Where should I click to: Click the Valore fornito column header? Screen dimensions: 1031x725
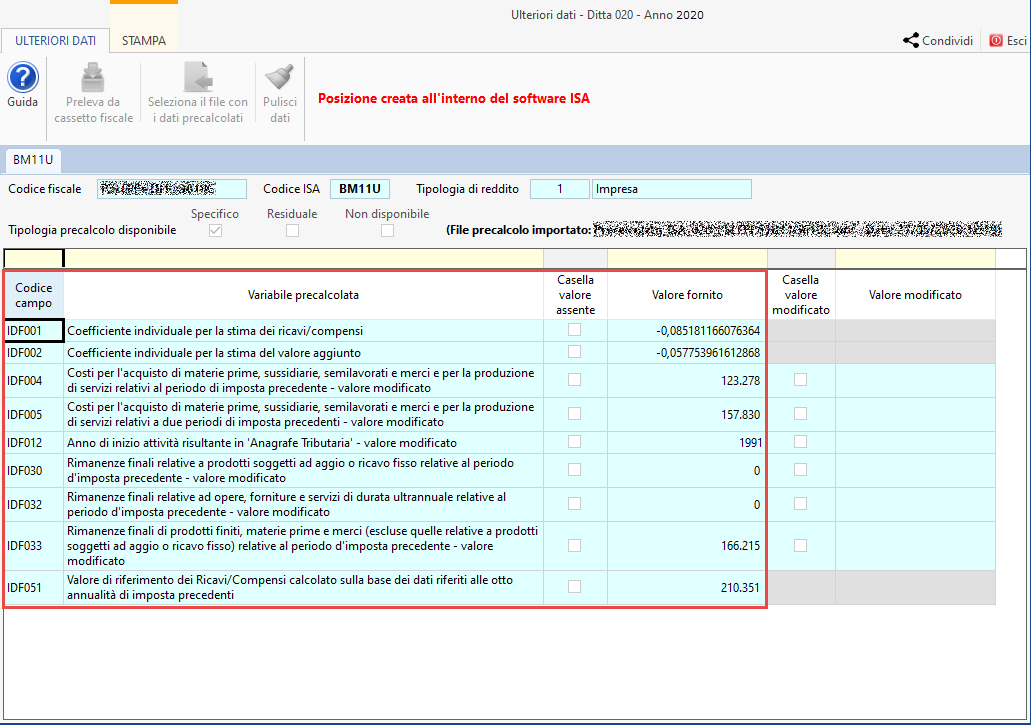click(687, 295)
